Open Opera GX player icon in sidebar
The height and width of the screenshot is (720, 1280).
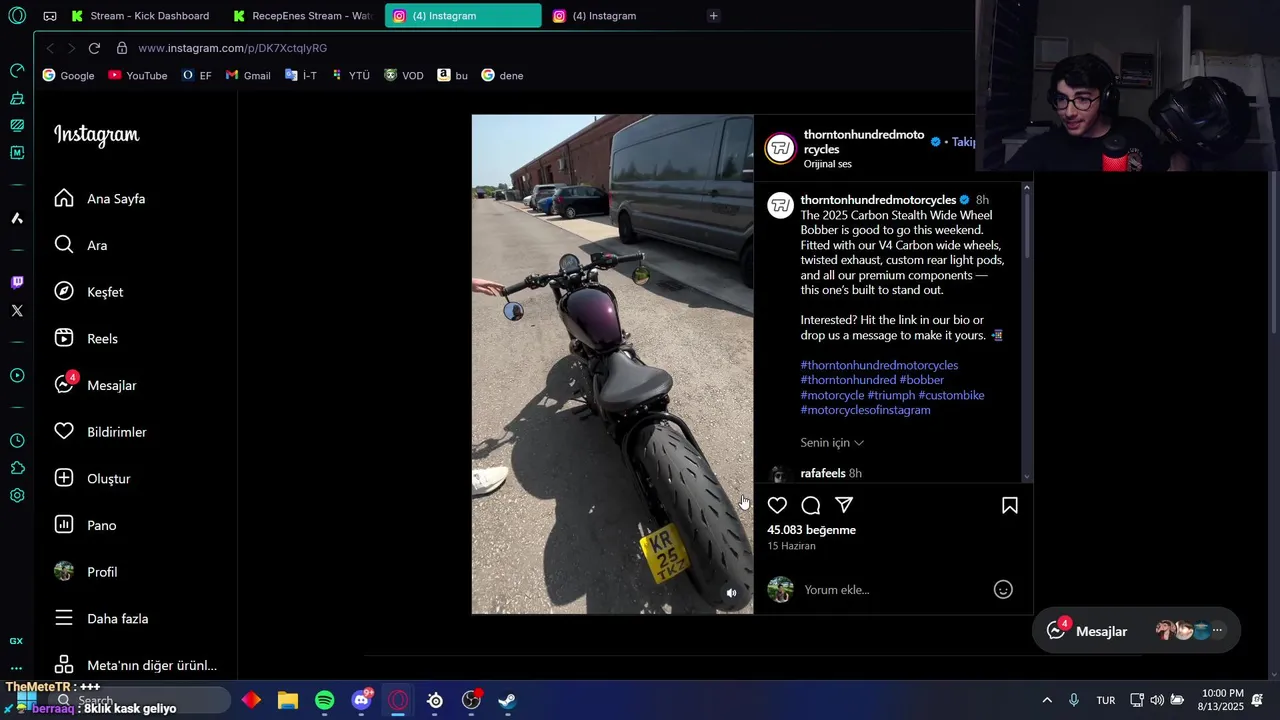click(17, 375)
